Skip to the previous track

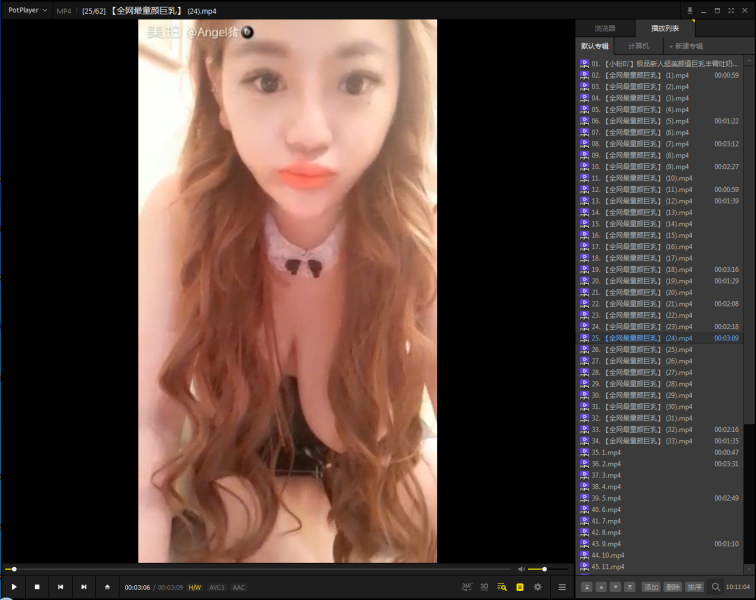click(x=61, y=587)
